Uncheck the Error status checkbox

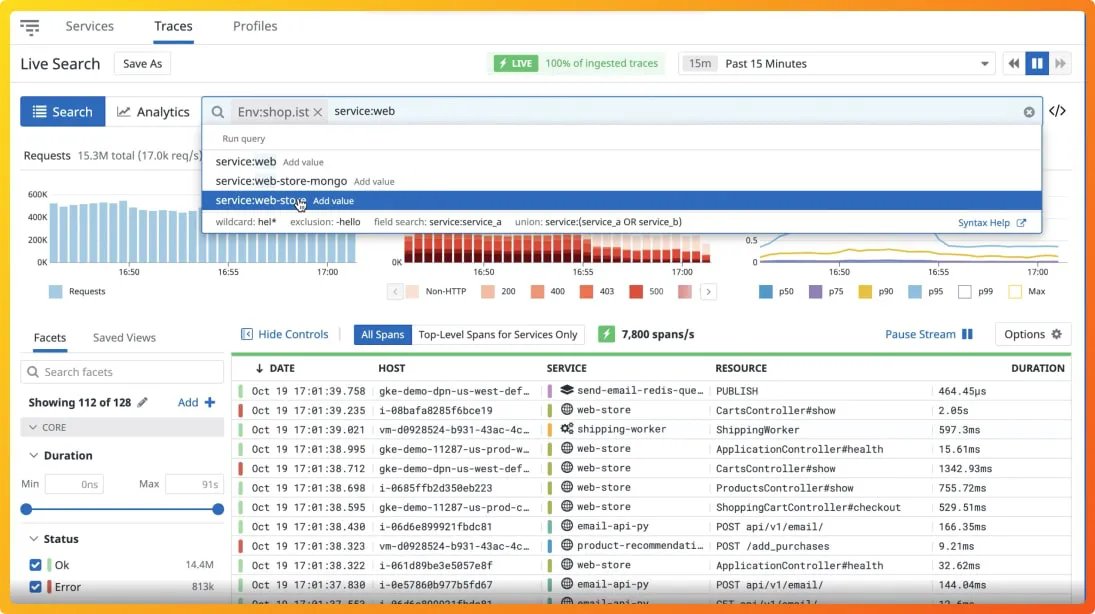(x=36, y=587)
